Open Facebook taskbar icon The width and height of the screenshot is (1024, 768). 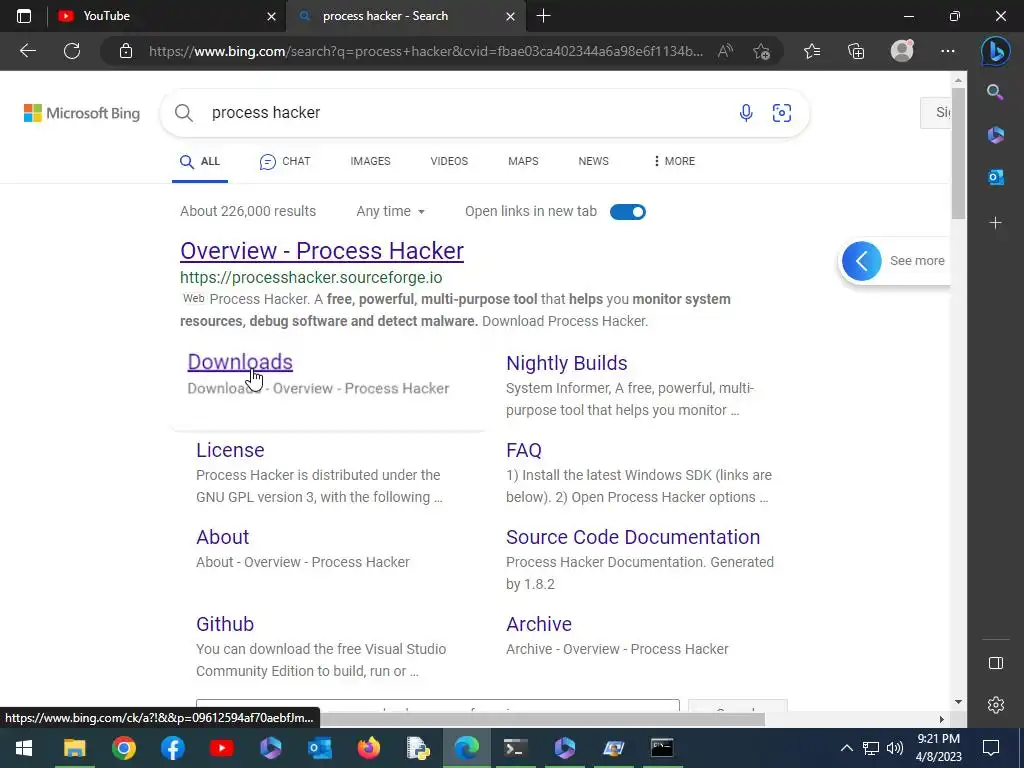(x=172, y=748)
